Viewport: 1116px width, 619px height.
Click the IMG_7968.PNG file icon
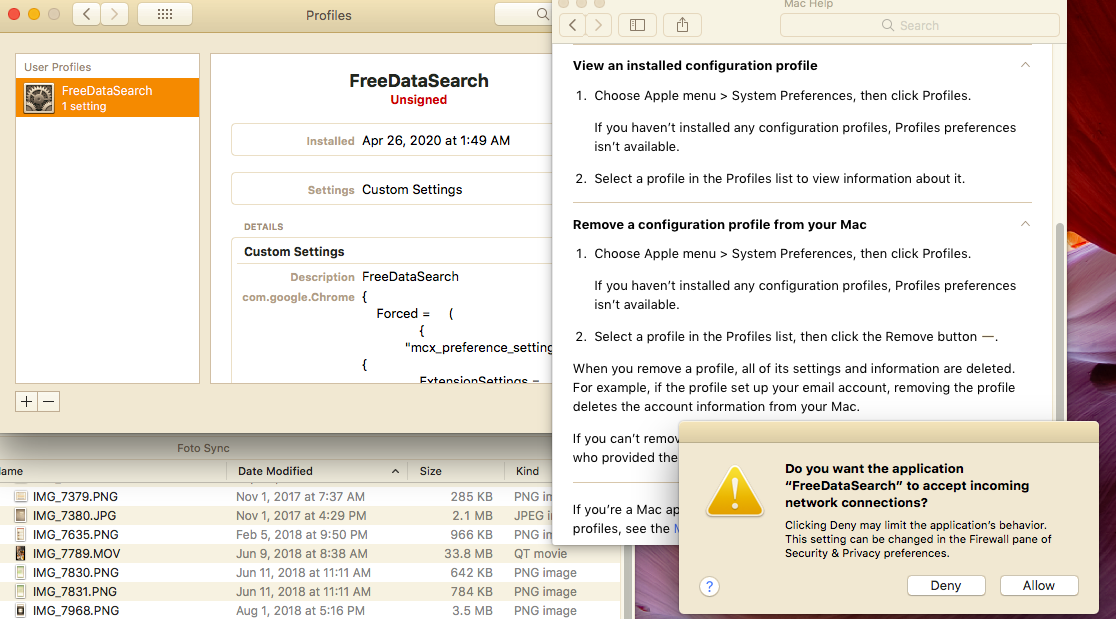[21, 610]
